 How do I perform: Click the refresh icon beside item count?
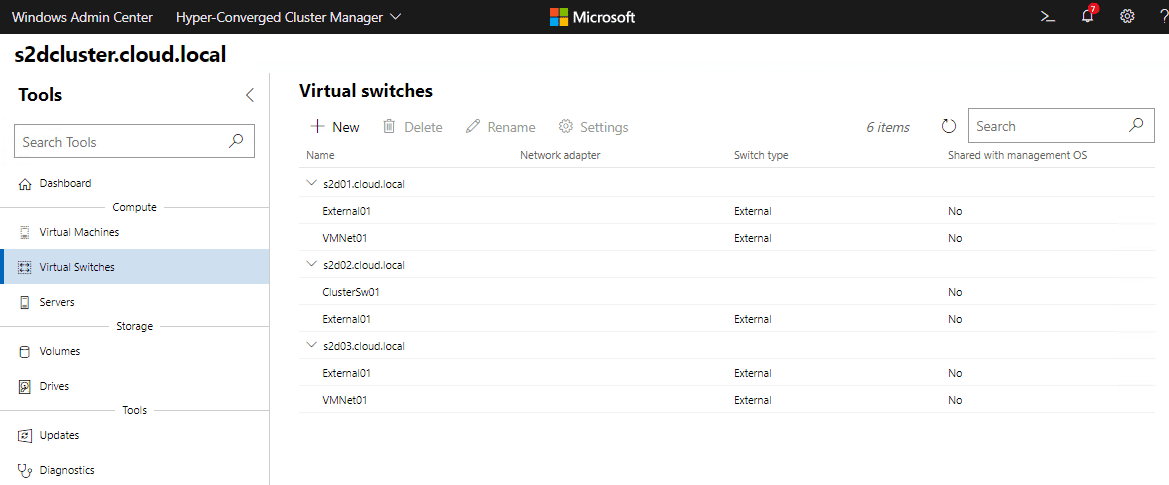tap(949, 127)
